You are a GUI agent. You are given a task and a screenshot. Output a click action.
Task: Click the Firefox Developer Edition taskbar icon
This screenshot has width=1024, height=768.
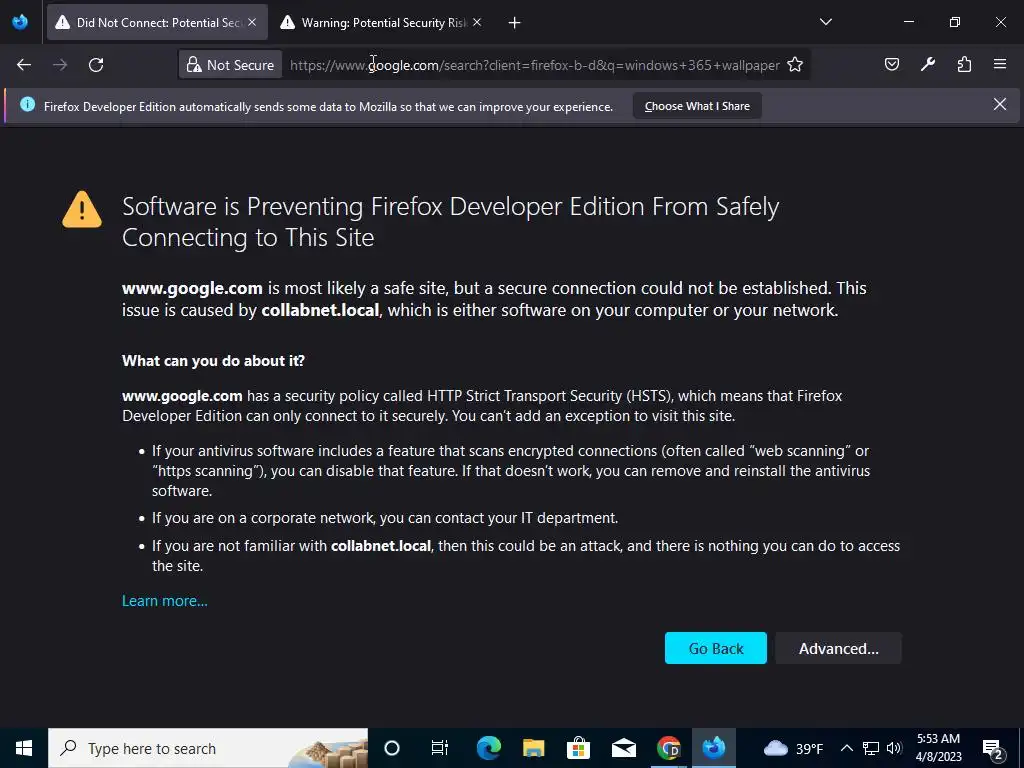tap(714, 748)
